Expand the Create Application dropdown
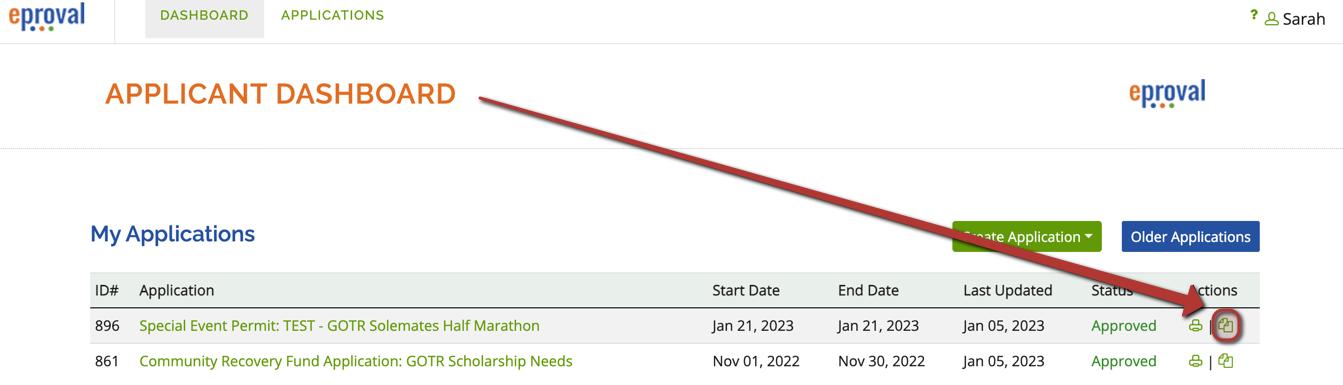1343x385 pixels. [1027, 237]
